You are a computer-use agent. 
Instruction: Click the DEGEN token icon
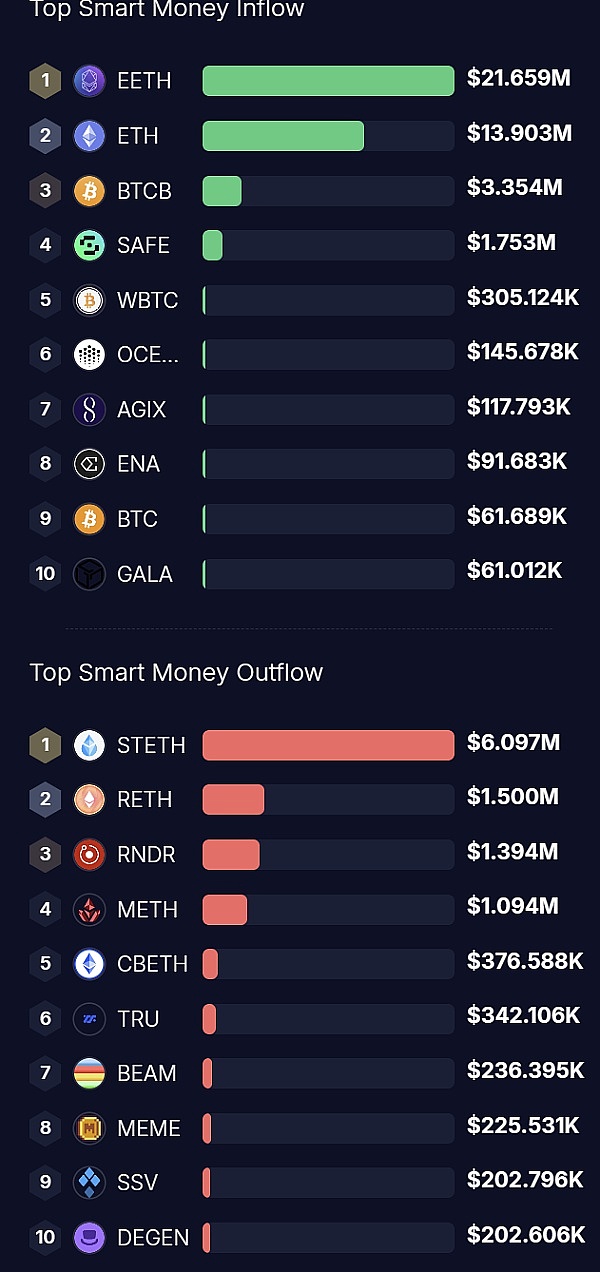89,1237
